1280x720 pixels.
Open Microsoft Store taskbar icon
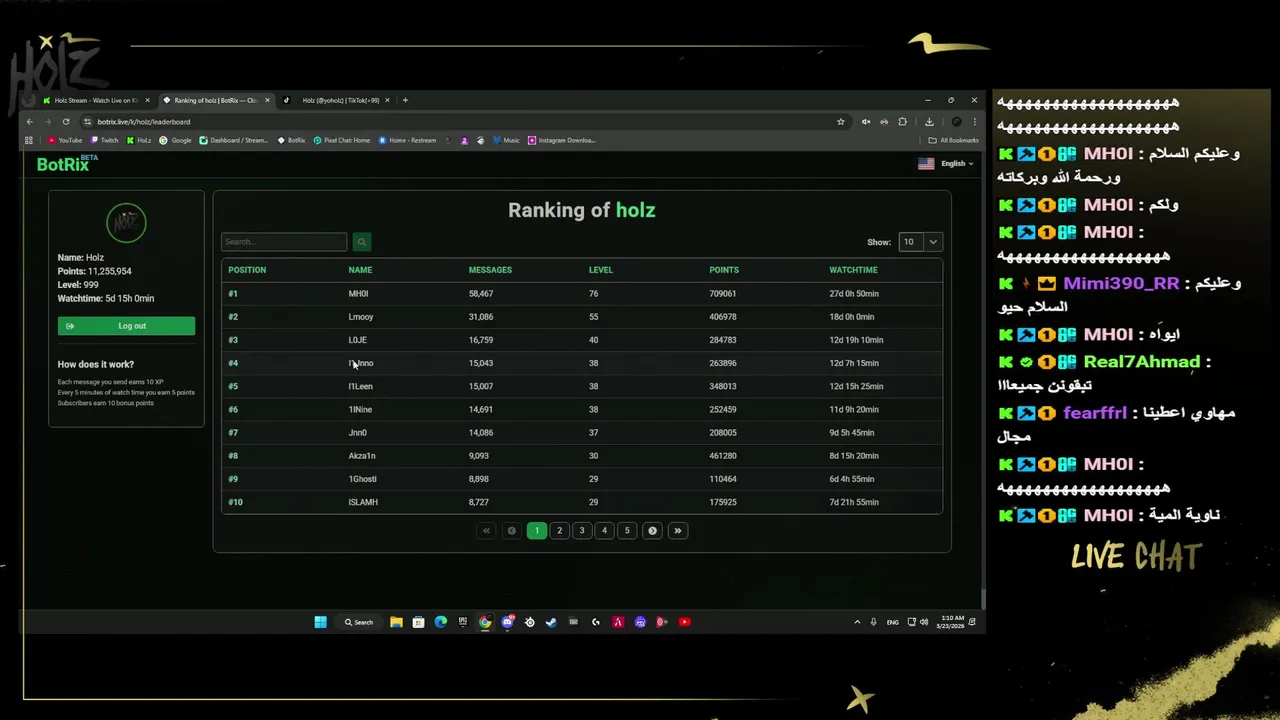click(x=418, y=622)
